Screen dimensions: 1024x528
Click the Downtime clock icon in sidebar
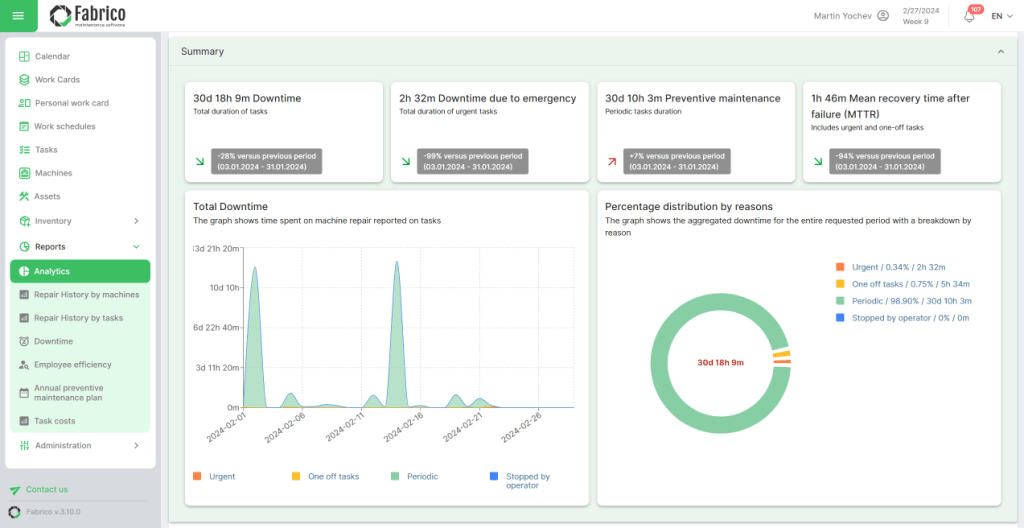click(25, 342)
